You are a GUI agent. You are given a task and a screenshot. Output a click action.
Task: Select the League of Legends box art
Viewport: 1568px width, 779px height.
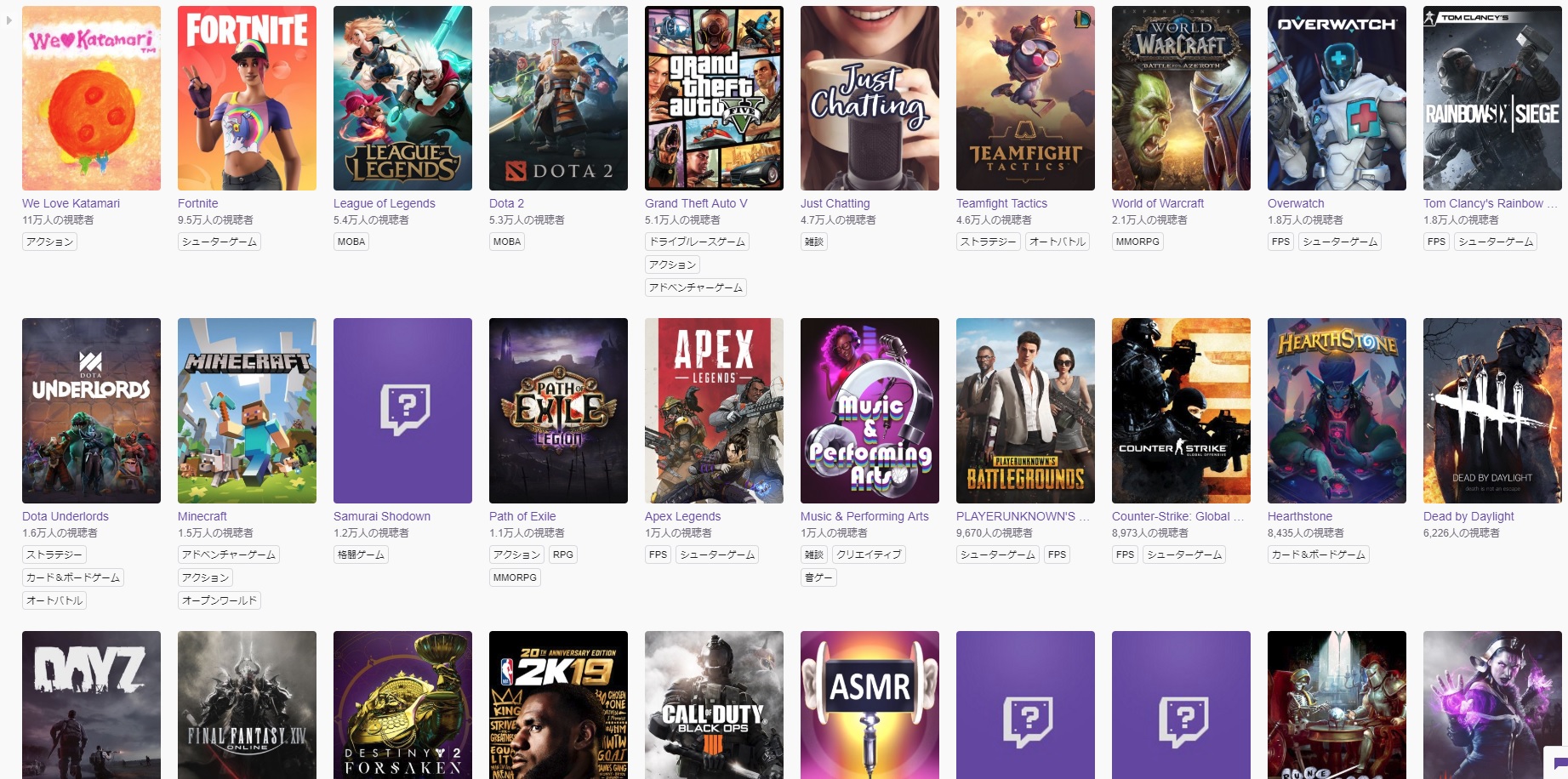pyautogui.click(x=402, y=99)
